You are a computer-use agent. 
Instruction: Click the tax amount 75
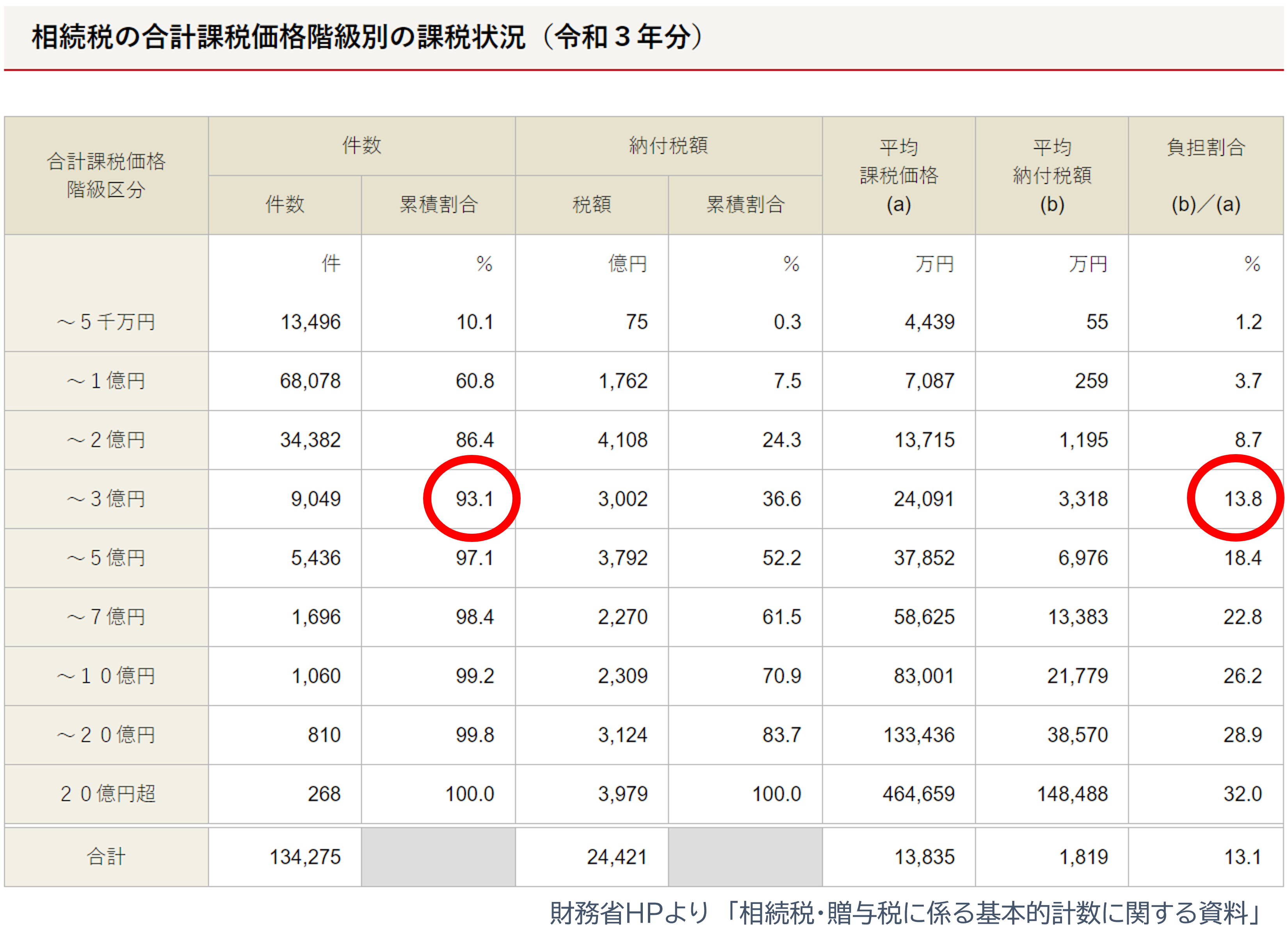pyautogui.click(x=637, y=323)
